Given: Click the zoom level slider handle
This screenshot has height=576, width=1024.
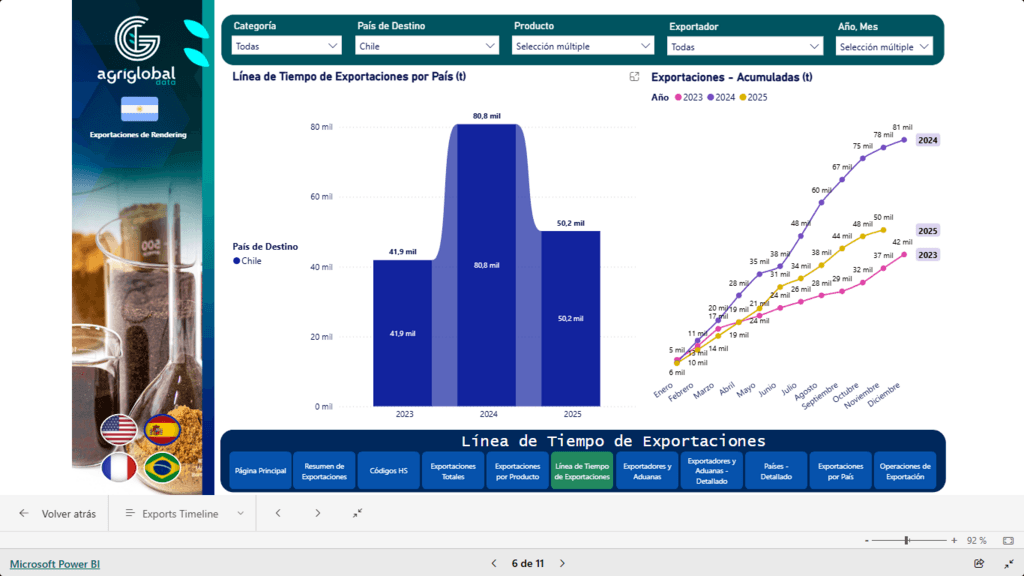Looking at the screenshot, I should click(x=906, y=540).
